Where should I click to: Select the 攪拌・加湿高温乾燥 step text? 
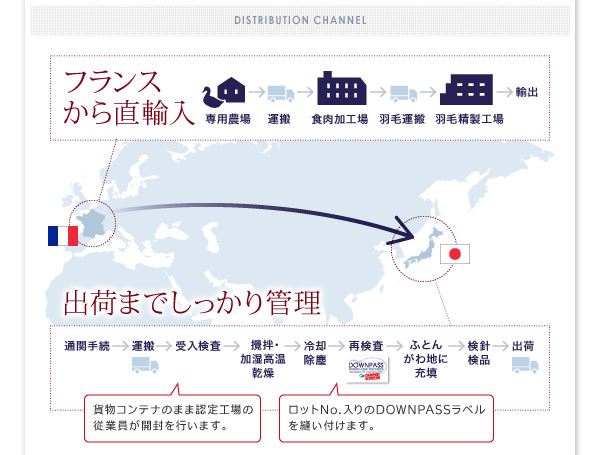click(263, 359)
